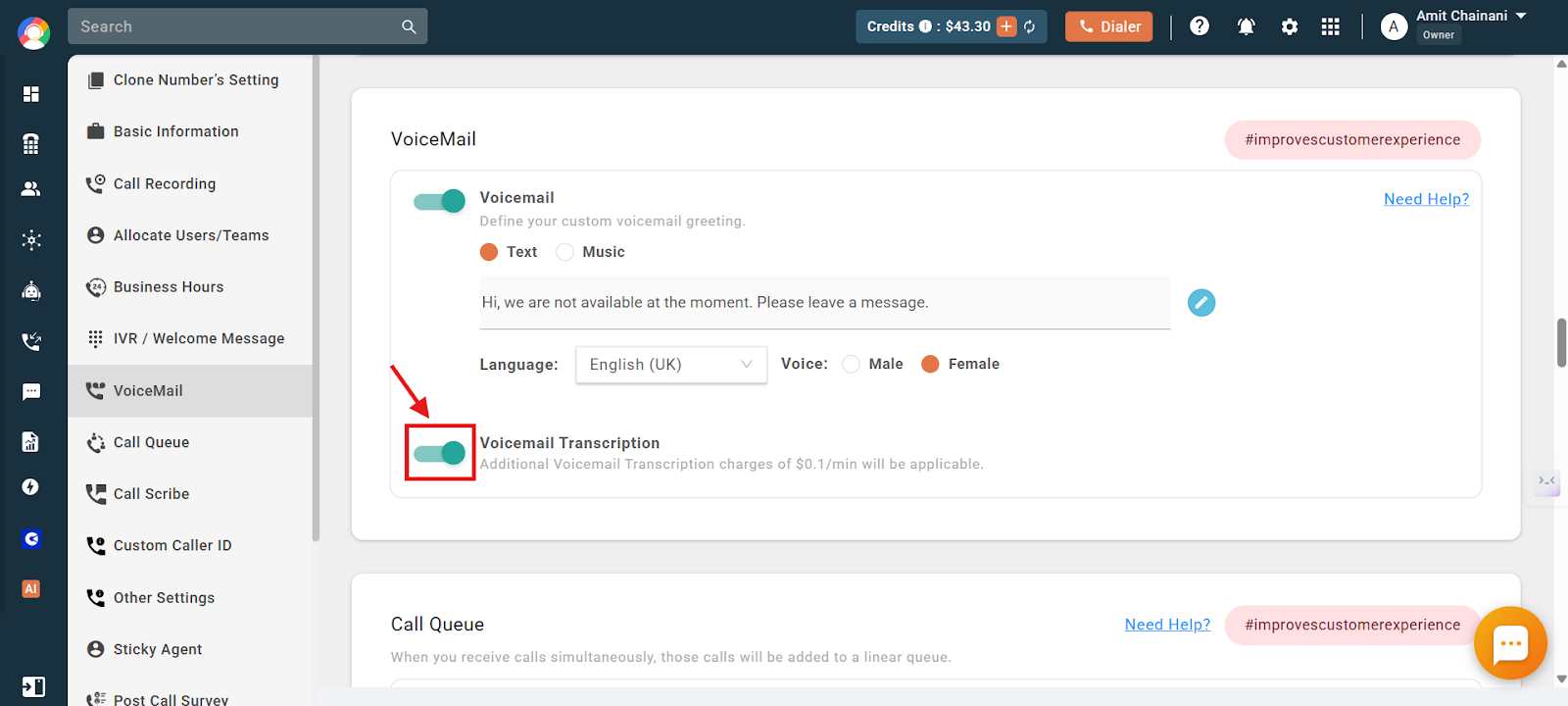Open the orange AI icon in left rail
Image resolution: width=1568 pixels, height=706 pixels.
(x=31, y=589)
